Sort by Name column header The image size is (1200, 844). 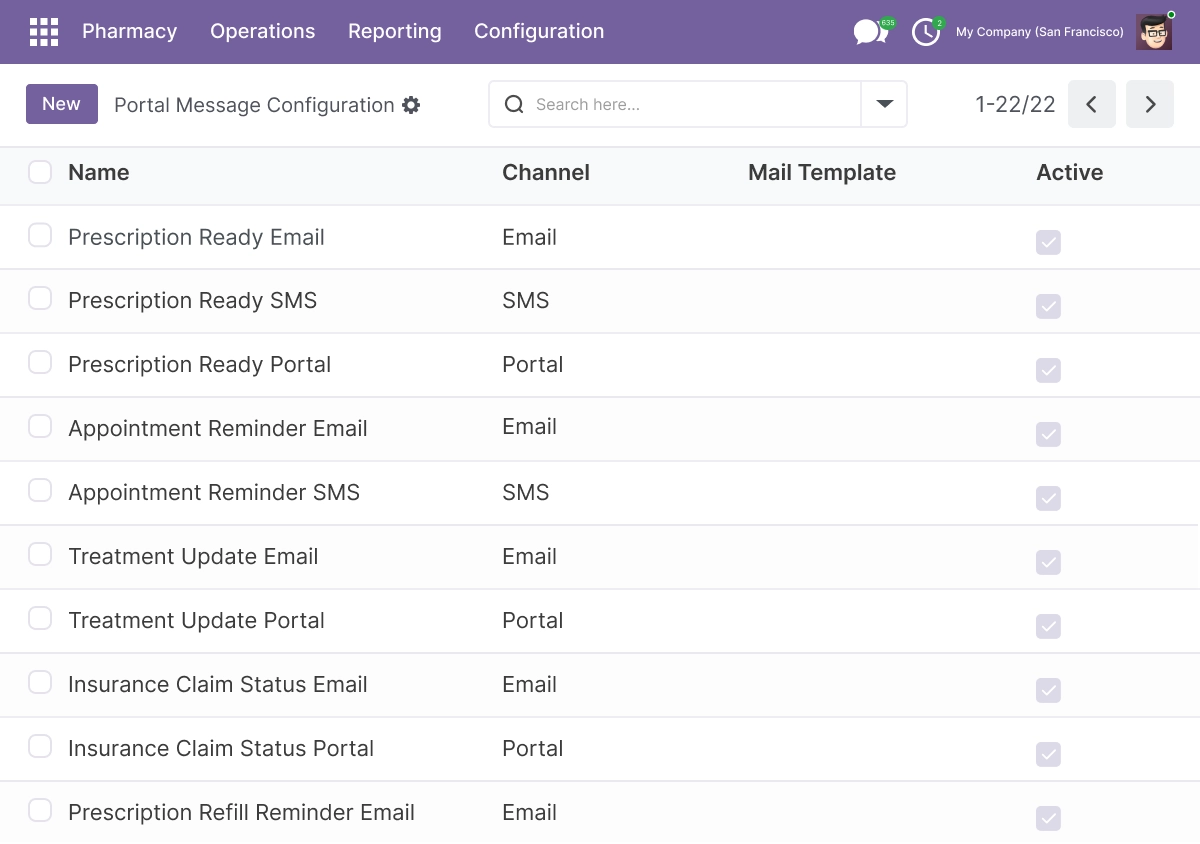[99, 172]
